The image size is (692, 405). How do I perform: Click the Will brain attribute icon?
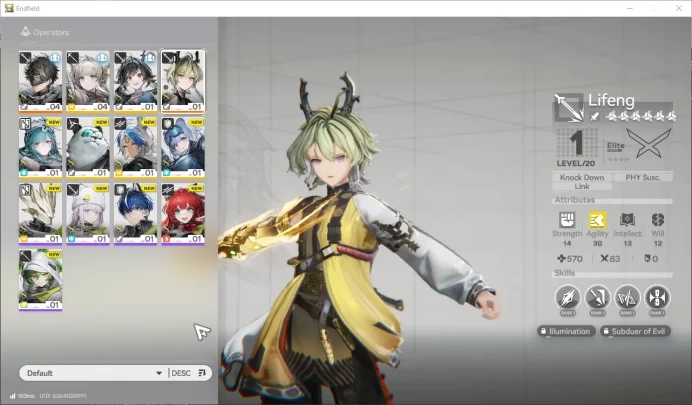657,220
